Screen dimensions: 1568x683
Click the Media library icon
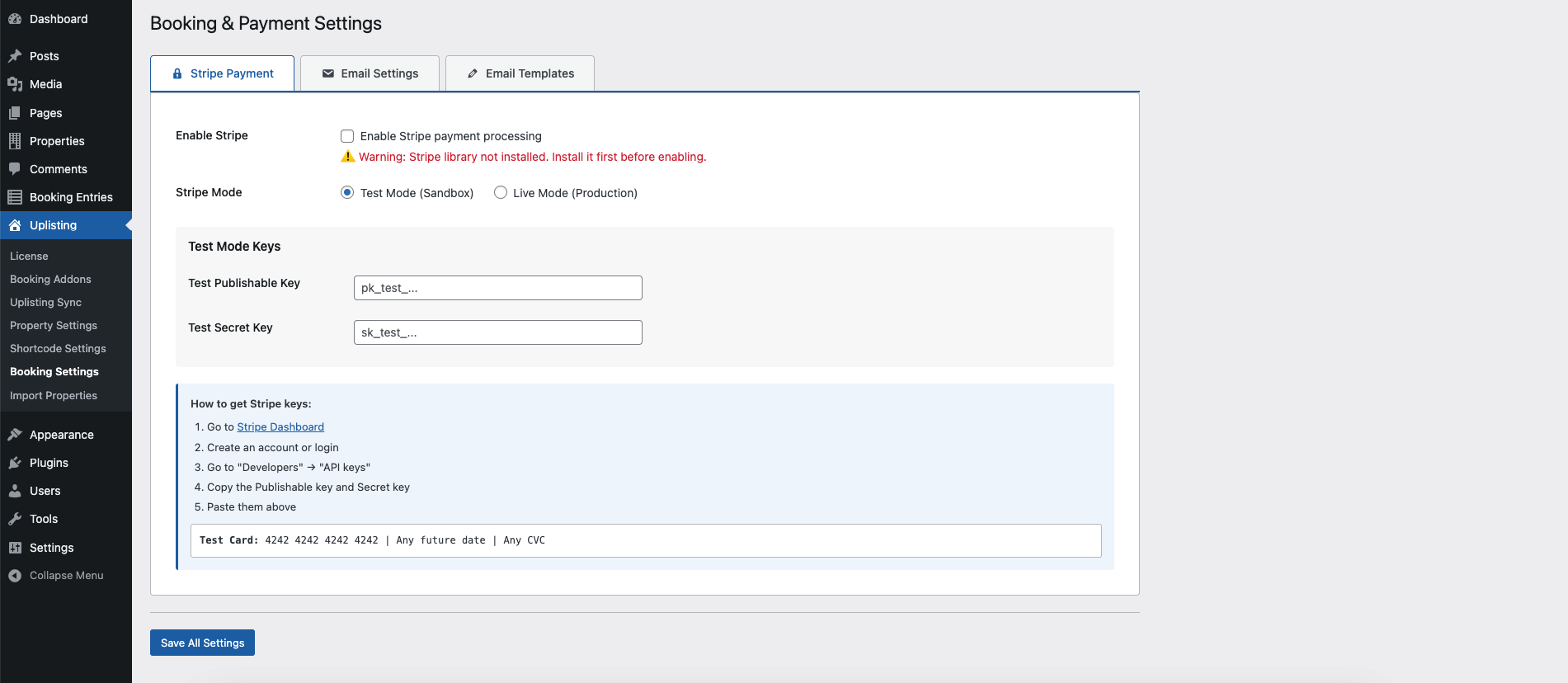pos(15,84)
